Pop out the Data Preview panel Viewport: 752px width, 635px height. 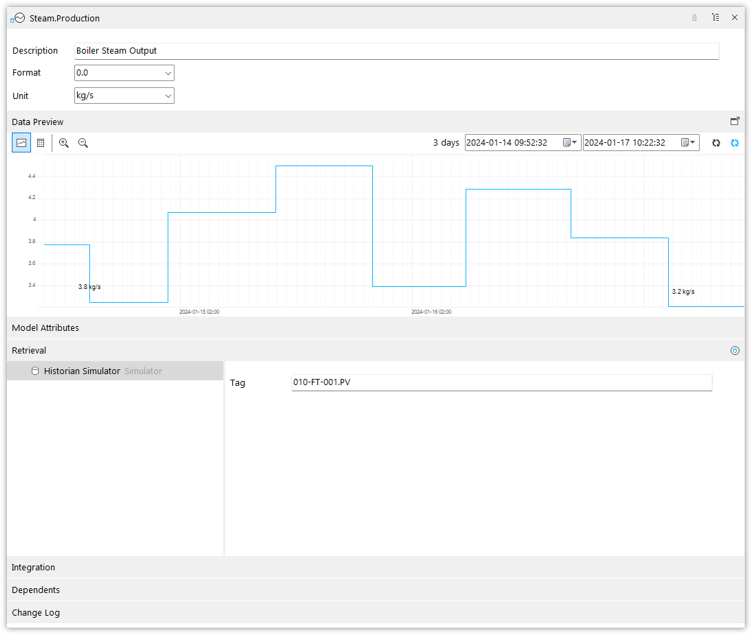click(x=735, y=121)
